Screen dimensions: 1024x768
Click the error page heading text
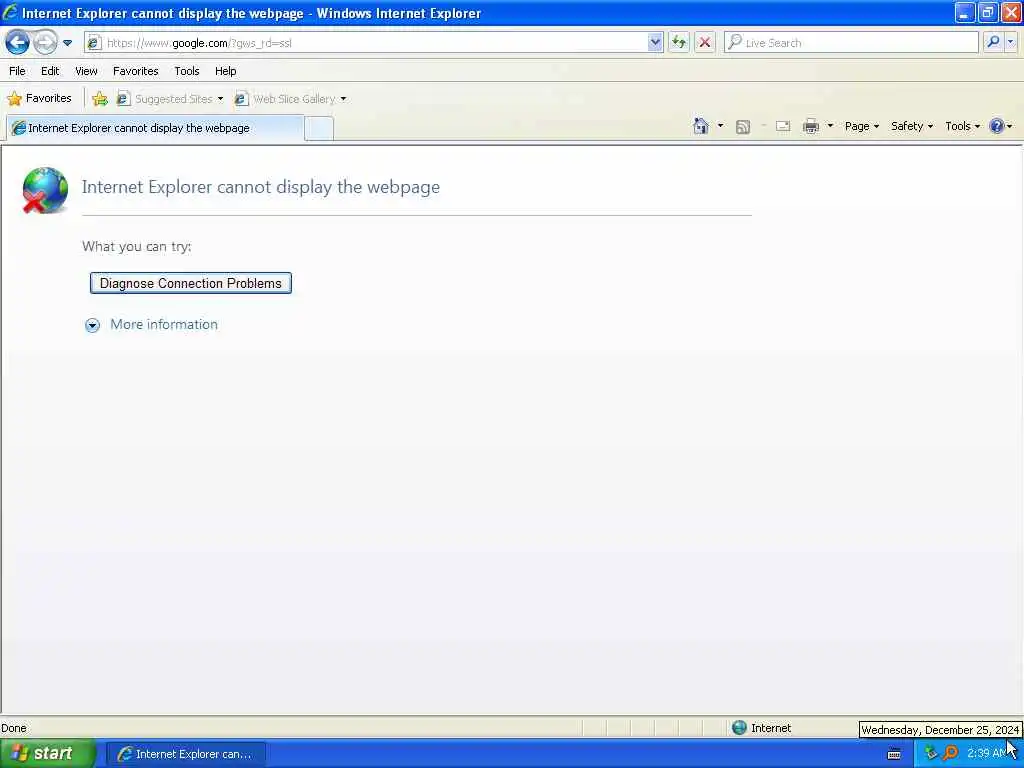(x=261, y=187)
